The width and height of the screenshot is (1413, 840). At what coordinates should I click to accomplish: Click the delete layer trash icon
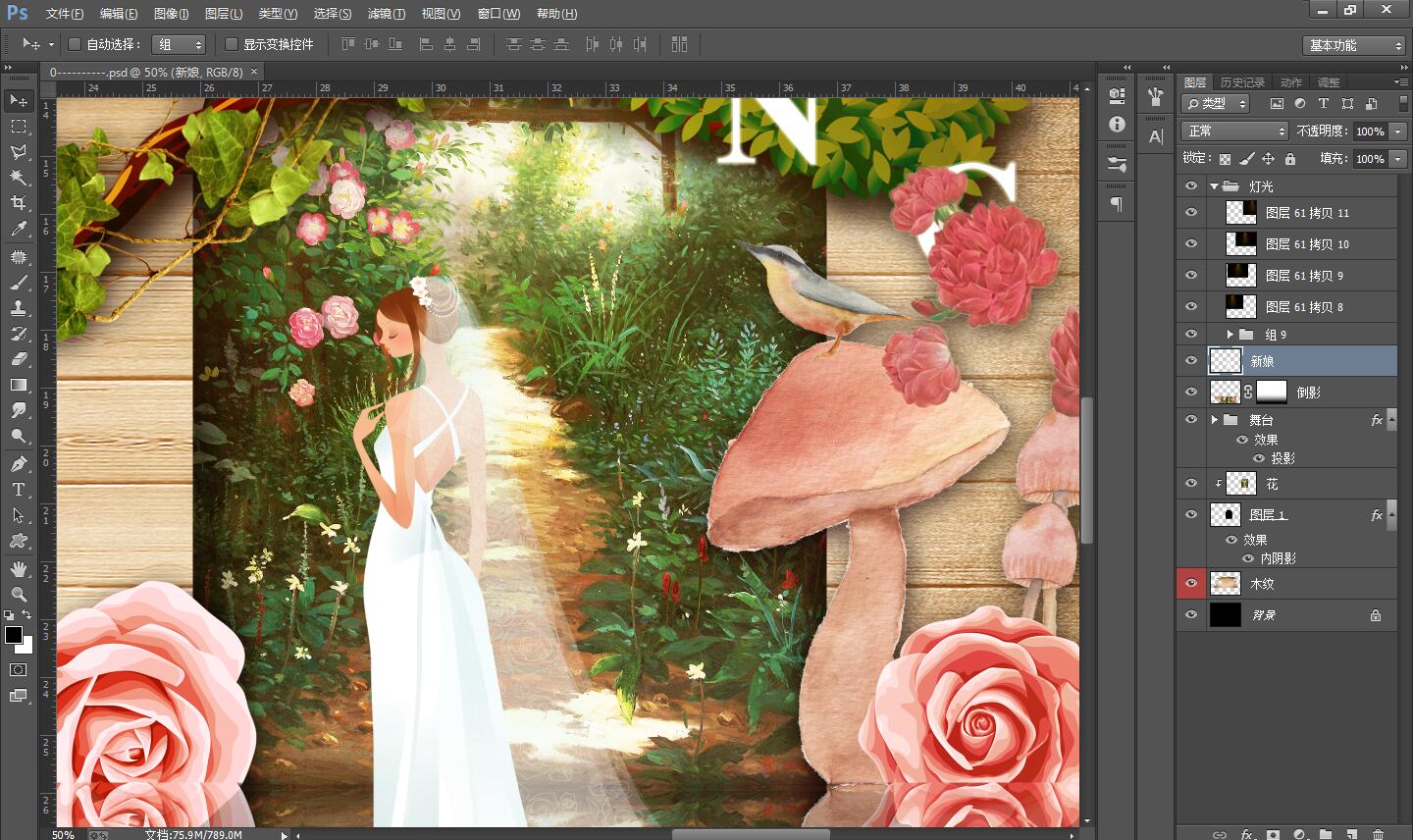point(1379,834)
